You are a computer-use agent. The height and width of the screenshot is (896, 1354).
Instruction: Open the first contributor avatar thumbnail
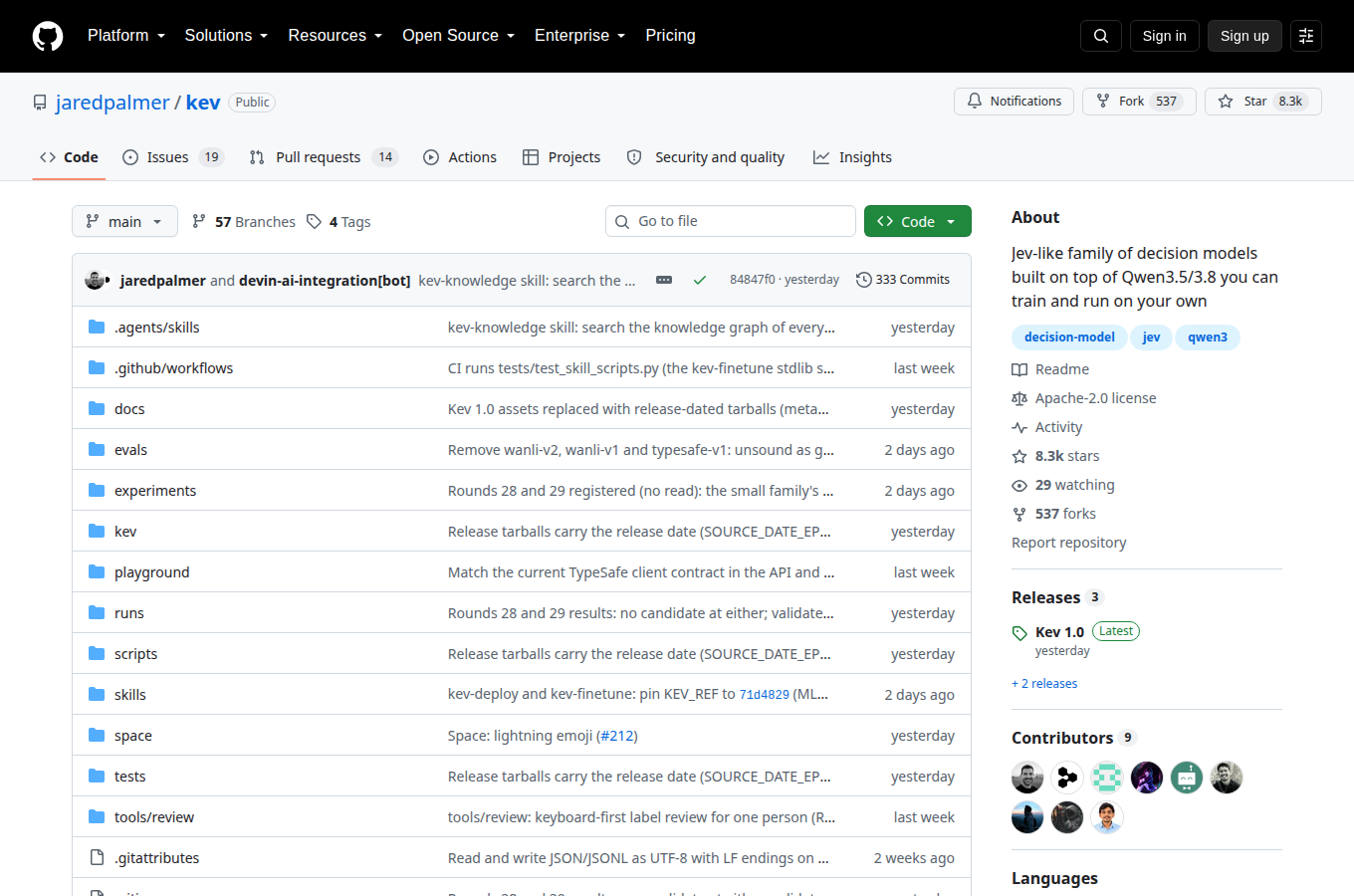point(1027,778)
